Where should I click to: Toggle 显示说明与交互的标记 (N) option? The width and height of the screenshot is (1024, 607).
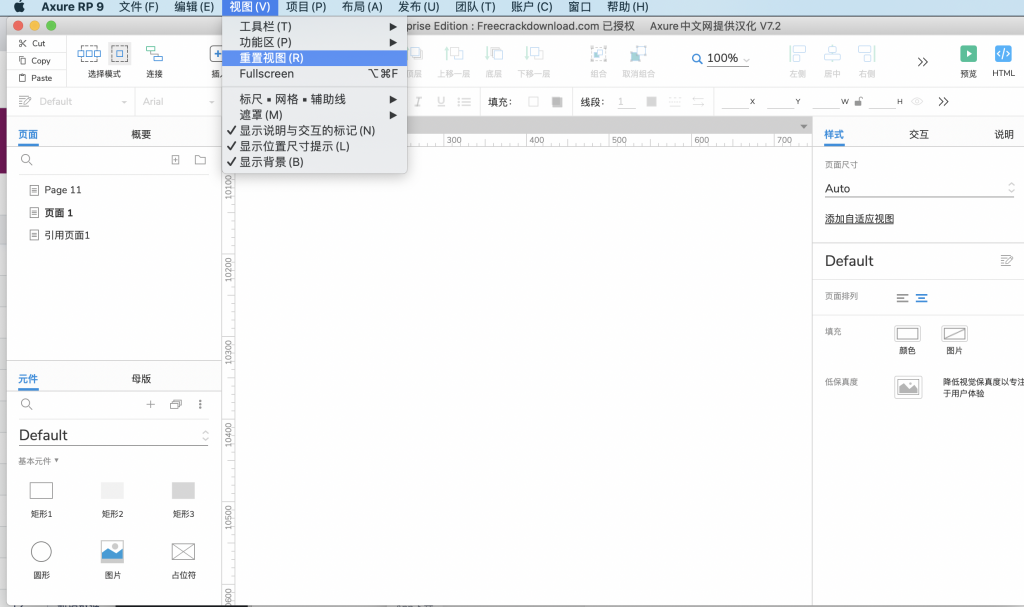coord(307,130)
